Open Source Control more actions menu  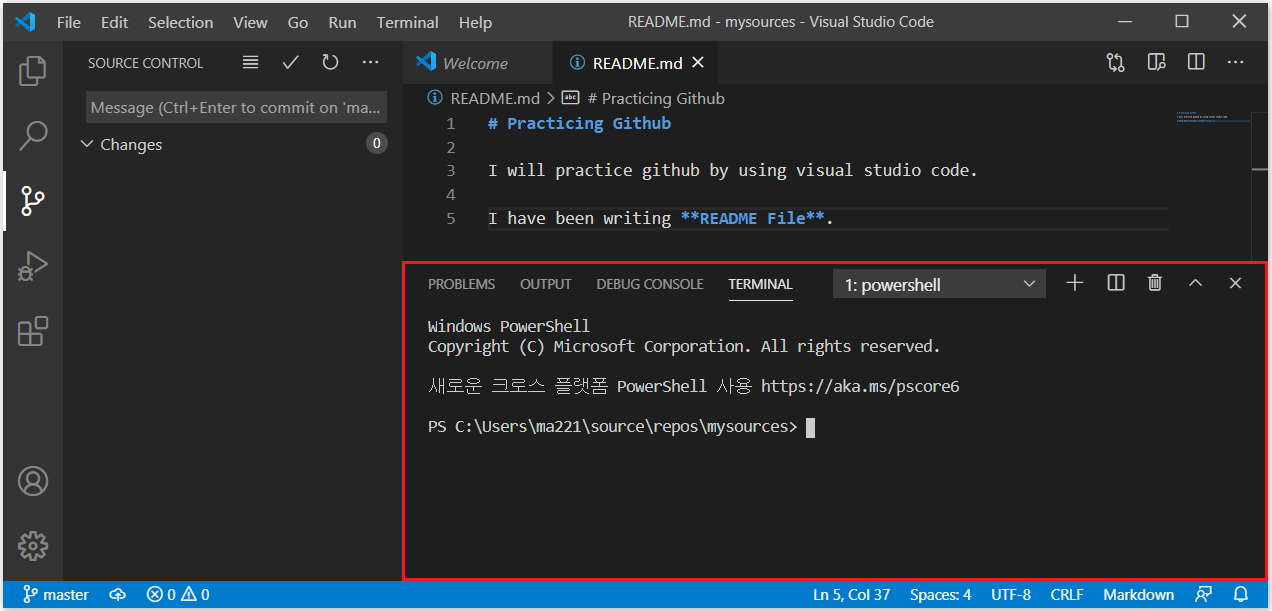[x=371, y=63]
